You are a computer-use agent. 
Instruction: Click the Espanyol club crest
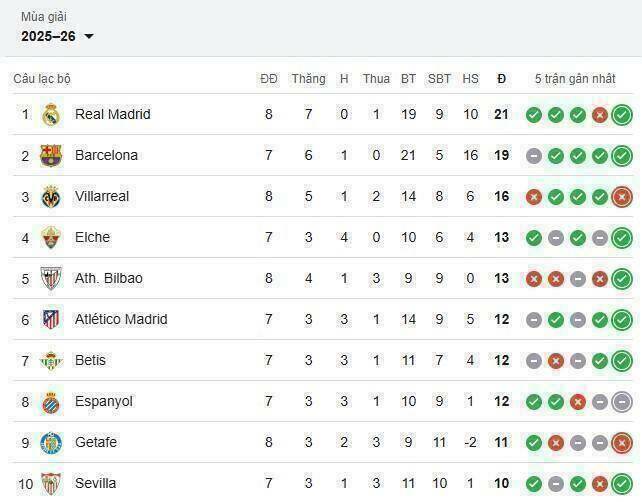click(x=52, y=402)
